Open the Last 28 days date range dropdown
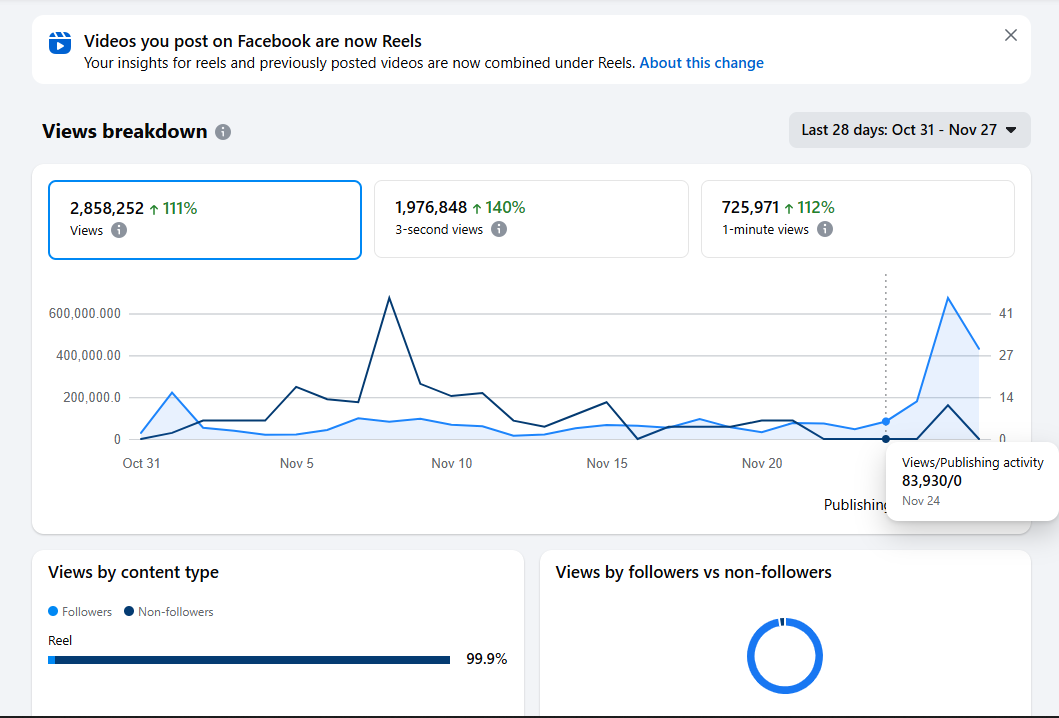Viewport: 1059px width, 718px height. coord(909,130)
